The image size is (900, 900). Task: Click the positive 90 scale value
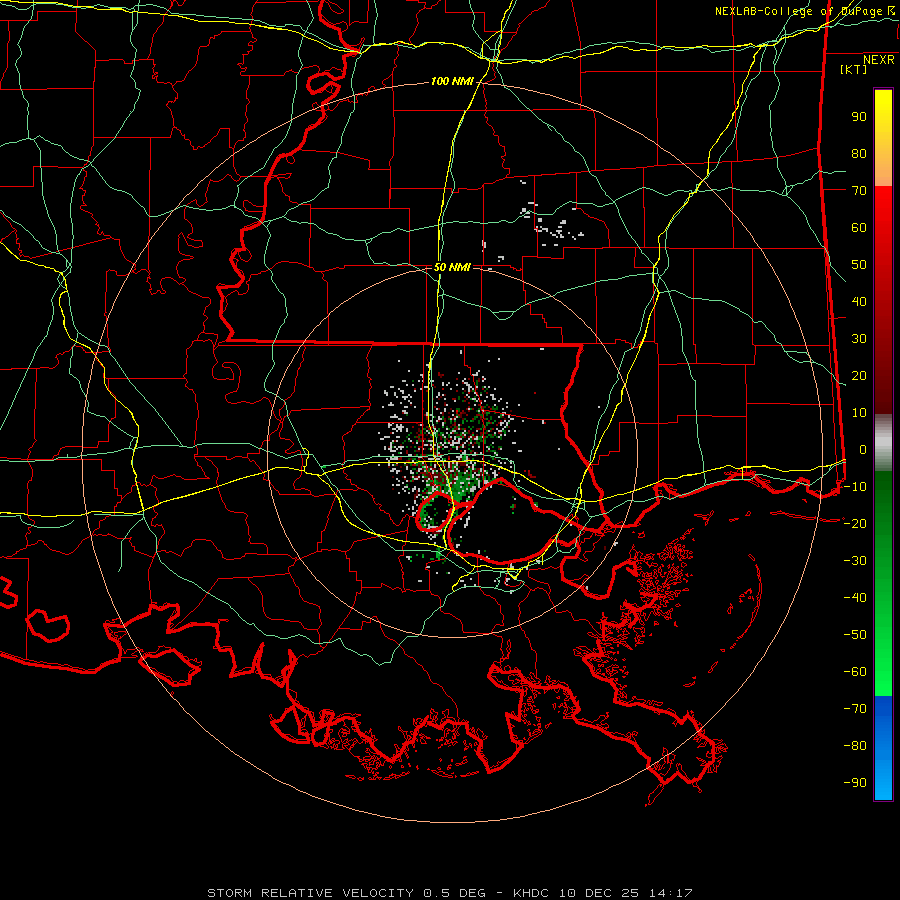click(859, 117)
